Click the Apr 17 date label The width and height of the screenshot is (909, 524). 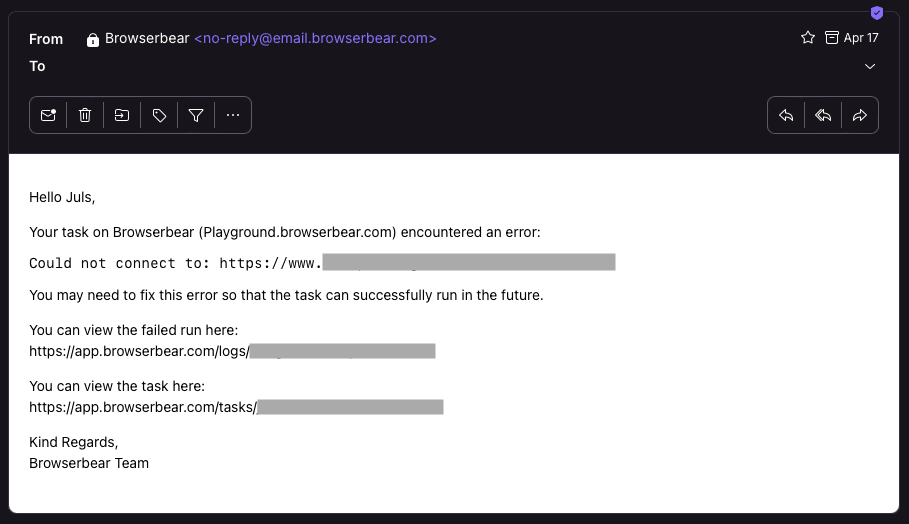point(861,38)
